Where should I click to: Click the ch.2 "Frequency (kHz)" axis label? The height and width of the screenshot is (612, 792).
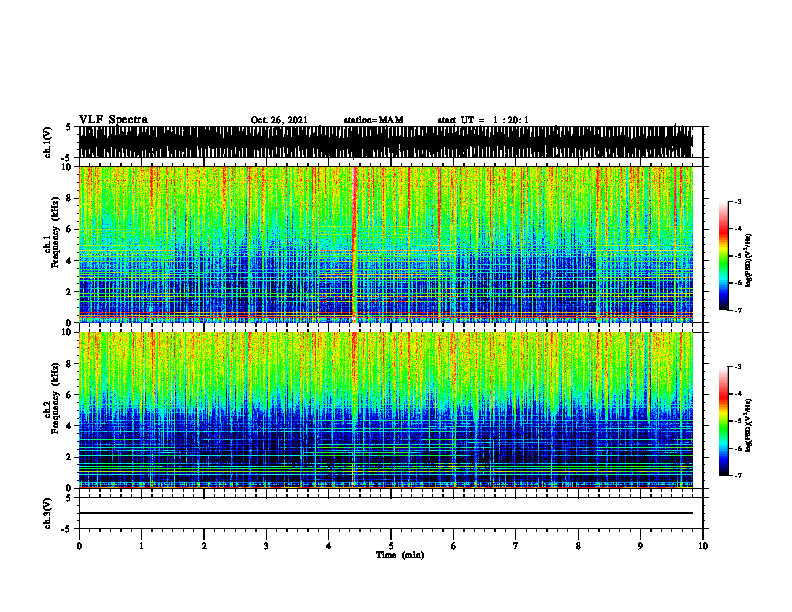55,398
